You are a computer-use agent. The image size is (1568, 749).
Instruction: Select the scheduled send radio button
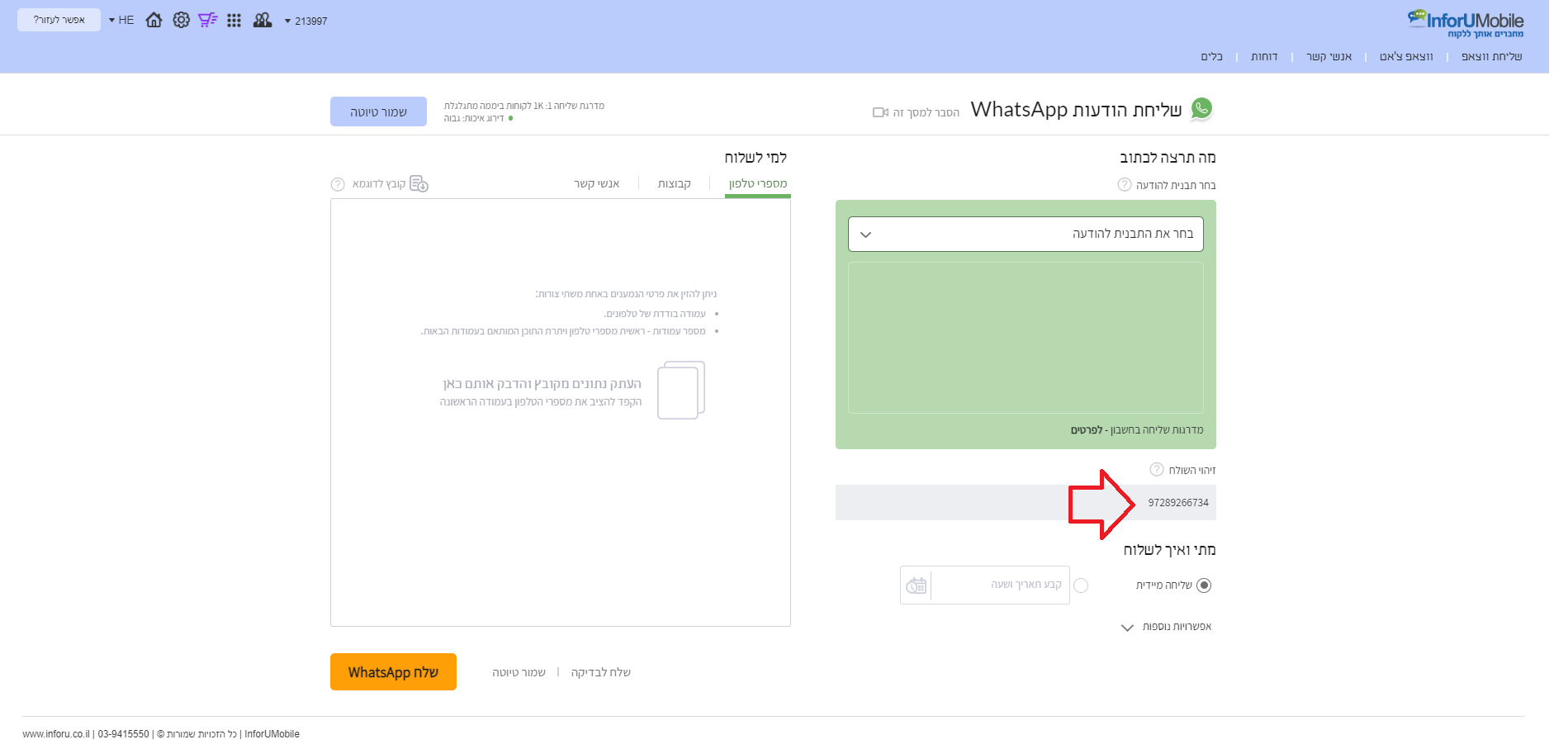pos(1081,585)
